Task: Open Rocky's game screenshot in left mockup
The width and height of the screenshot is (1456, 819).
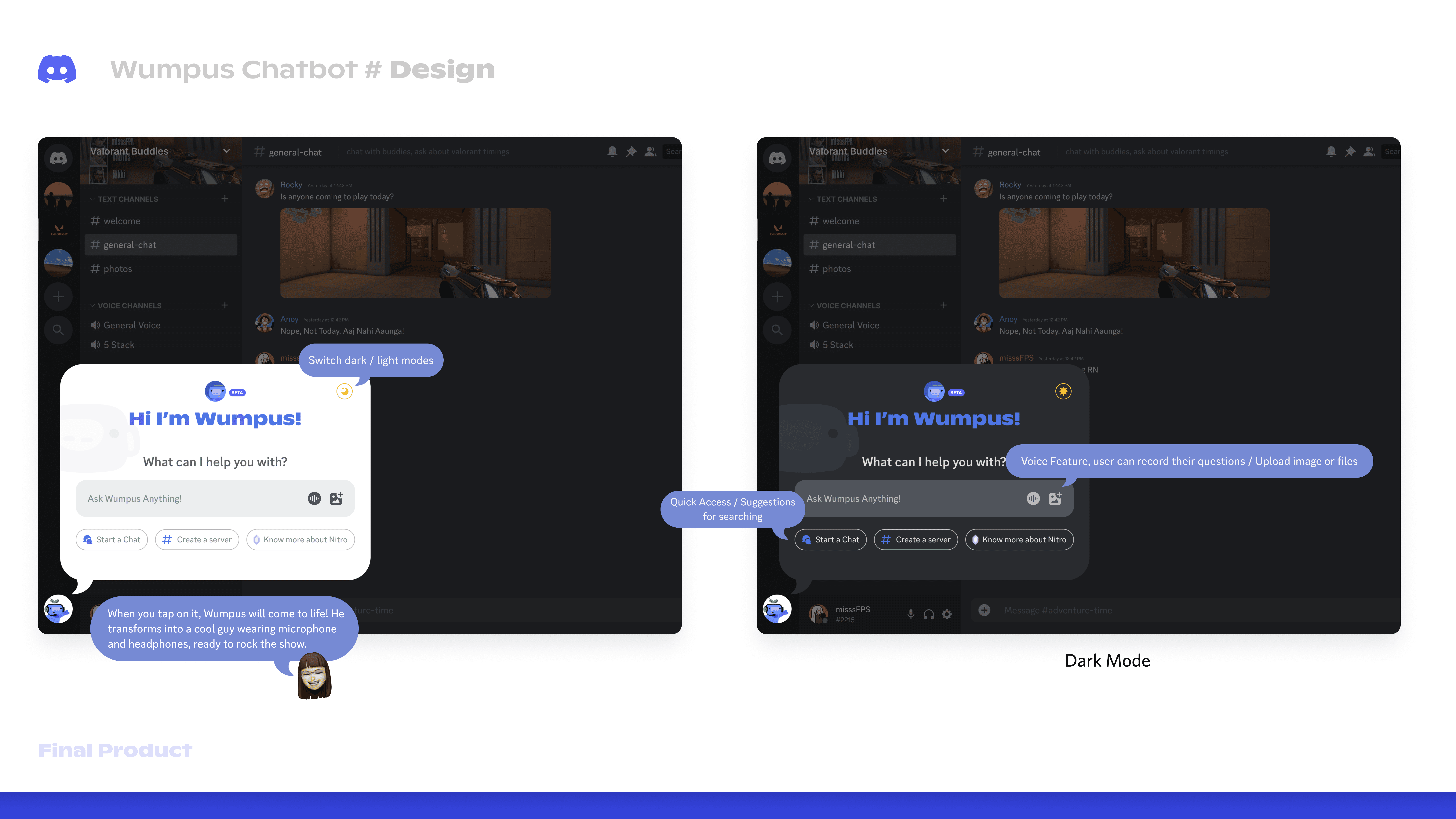Action: (x=415, y=253)
